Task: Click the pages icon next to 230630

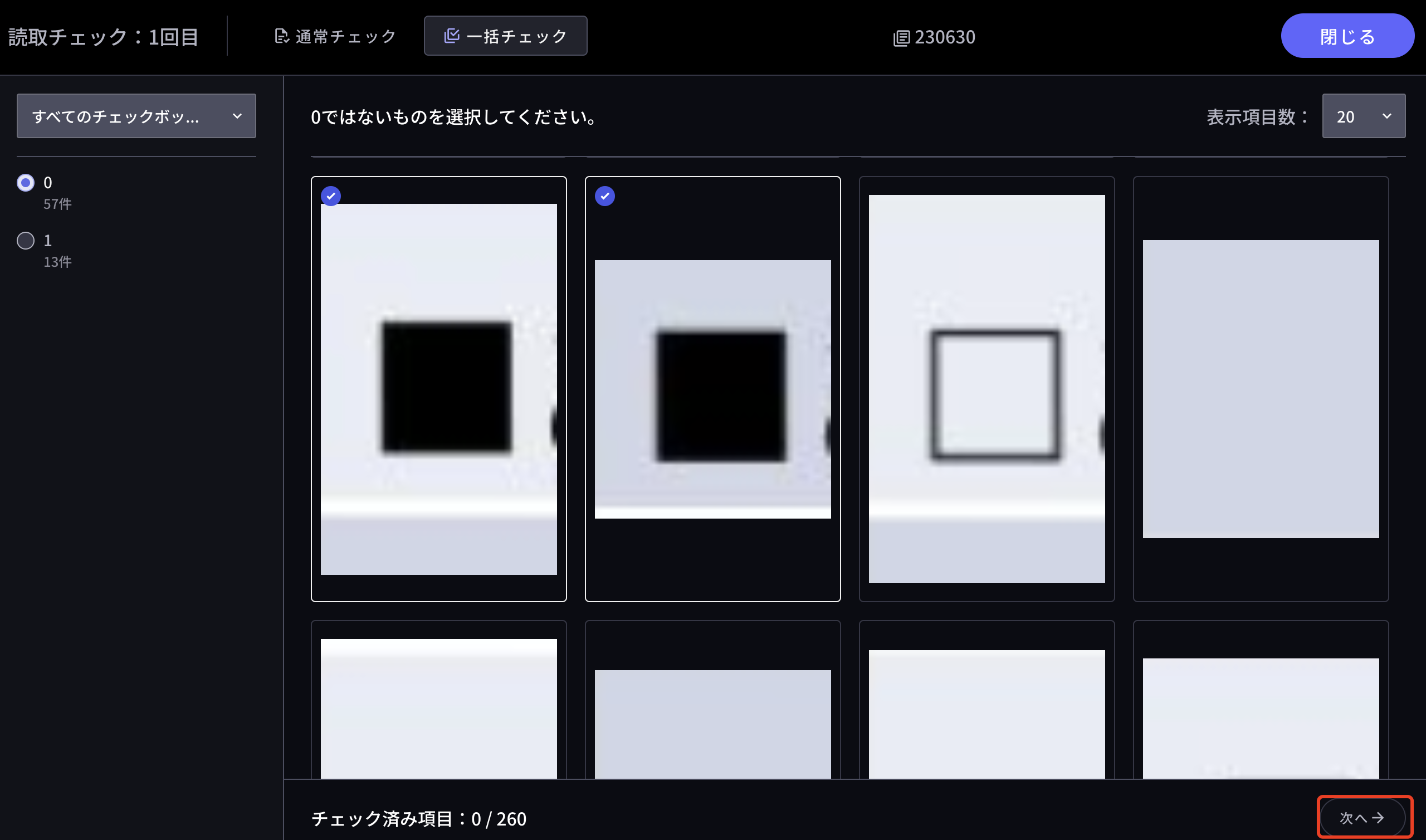Action: 901,37
